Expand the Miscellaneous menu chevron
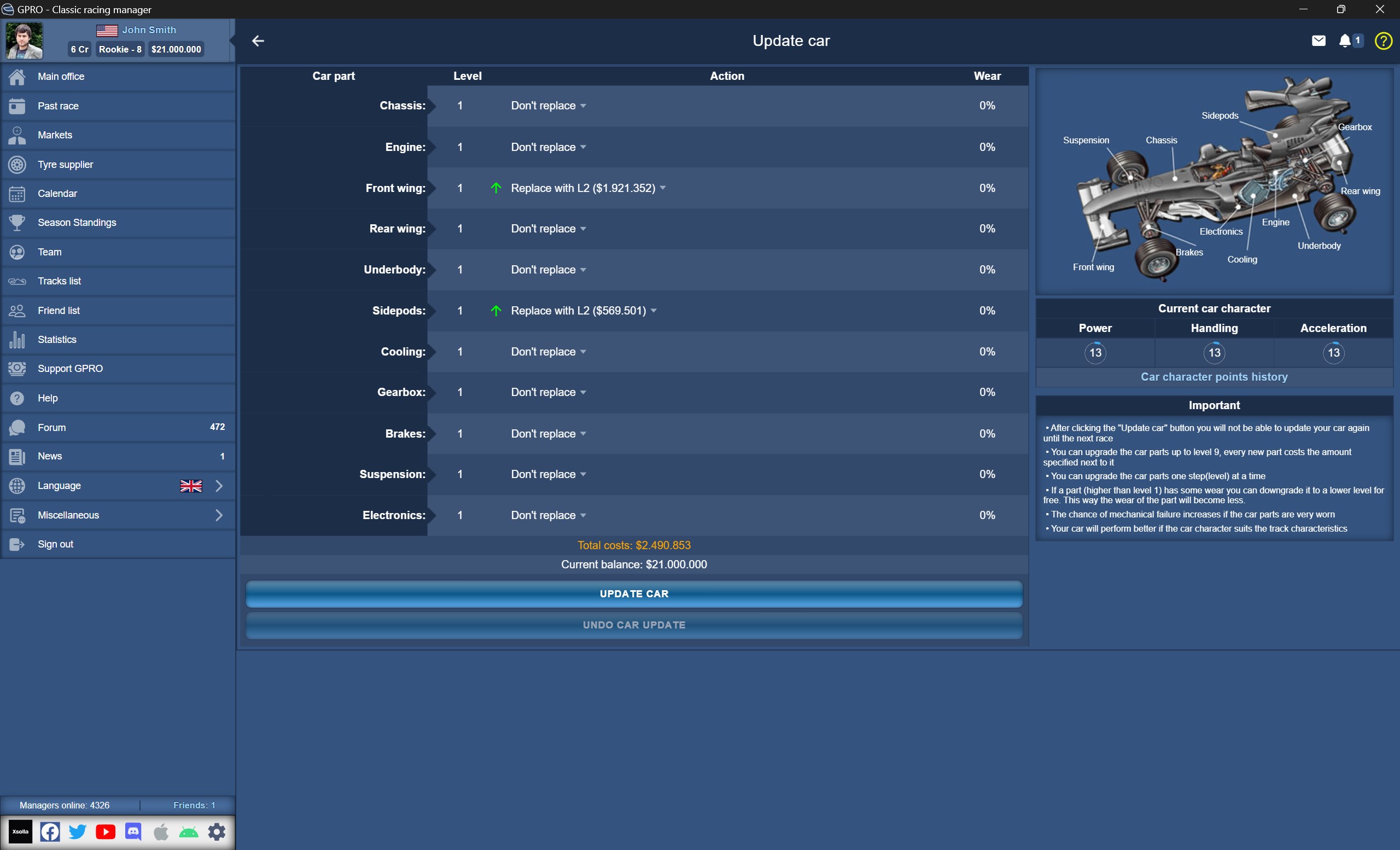 [219, 515]
